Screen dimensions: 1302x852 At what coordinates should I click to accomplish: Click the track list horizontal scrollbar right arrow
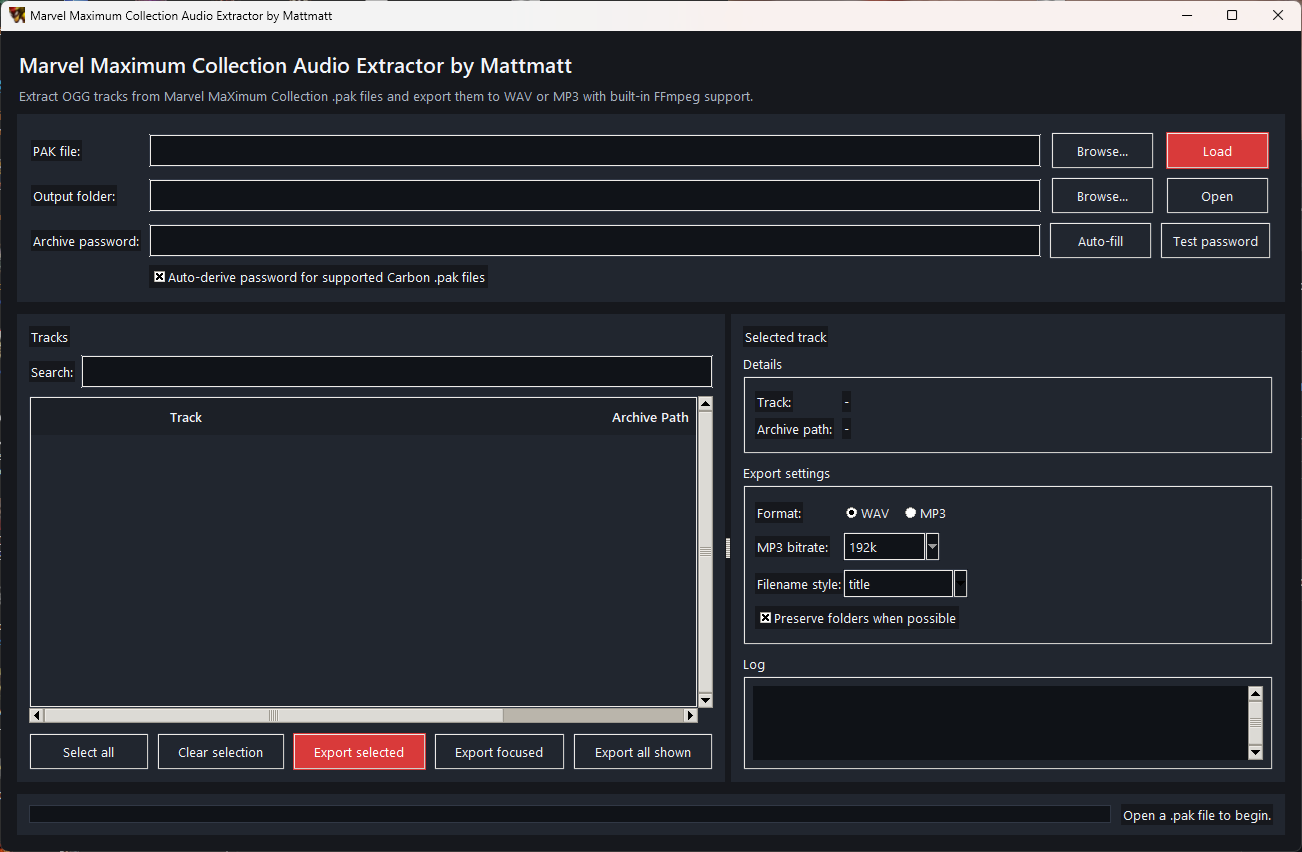(690, 715)
